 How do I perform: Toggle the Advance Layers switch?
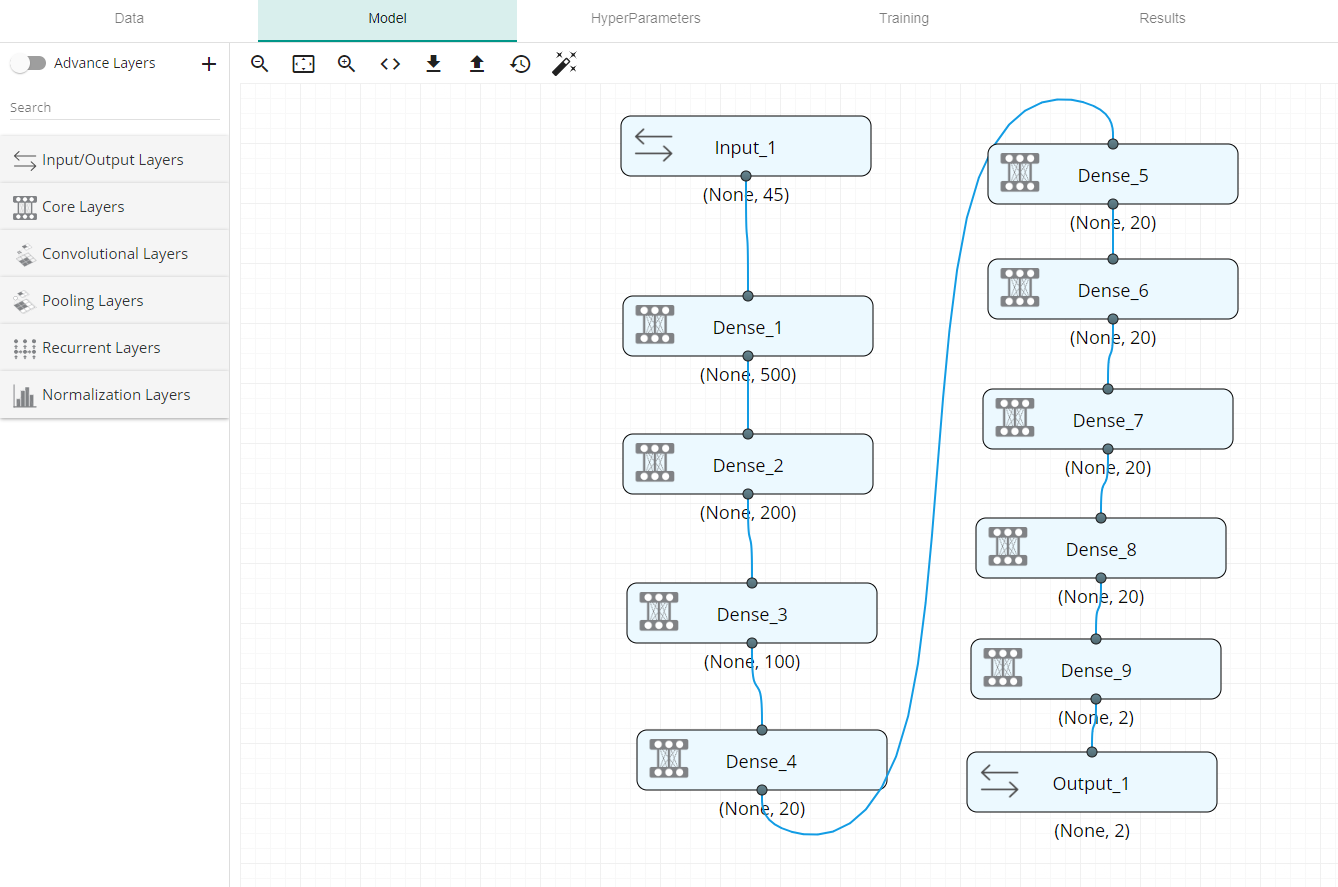point(28,63)
